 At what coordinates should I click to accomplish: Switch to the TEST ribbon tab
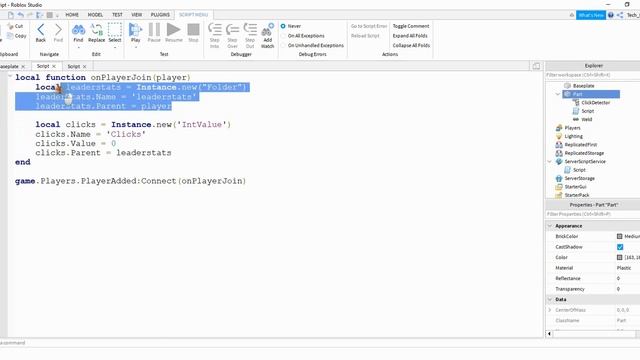117,15
